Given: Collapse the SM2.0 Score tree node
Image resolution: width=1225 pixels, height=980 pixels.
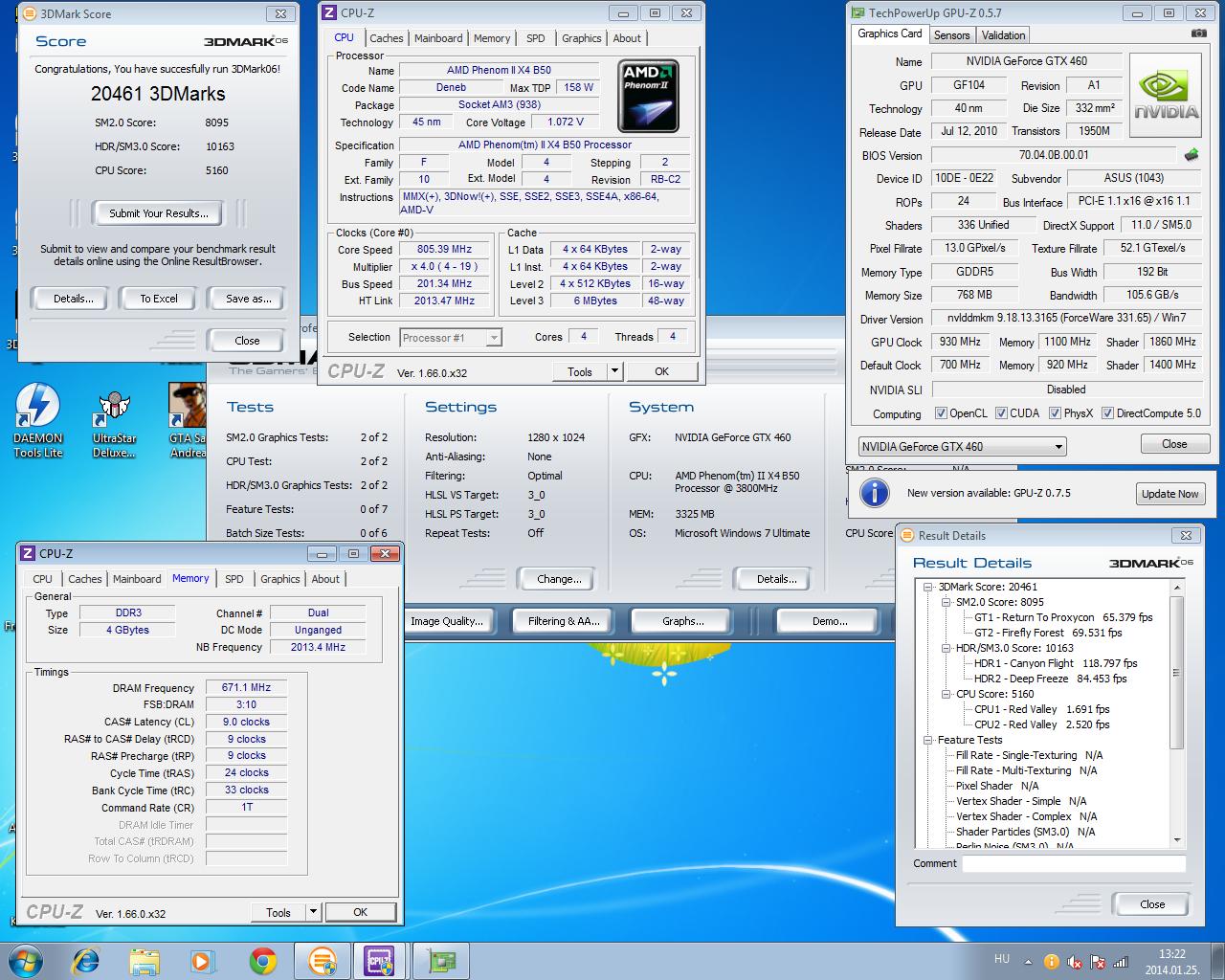Looking at the screenshot, I should (945, 602).
